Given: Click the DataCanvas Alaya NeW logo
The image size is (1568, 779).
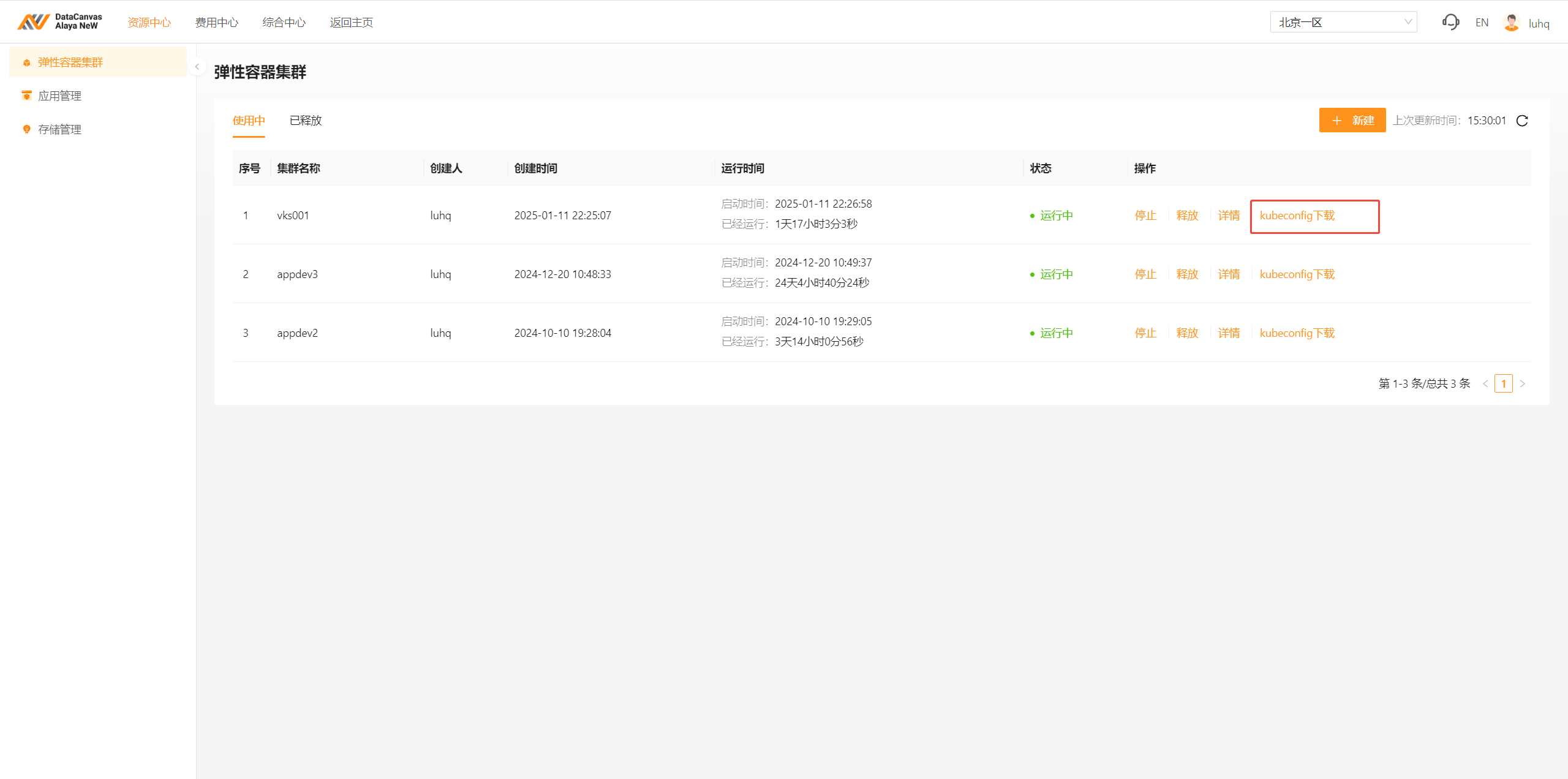Looking at the screenshot, I should point(59,21).
